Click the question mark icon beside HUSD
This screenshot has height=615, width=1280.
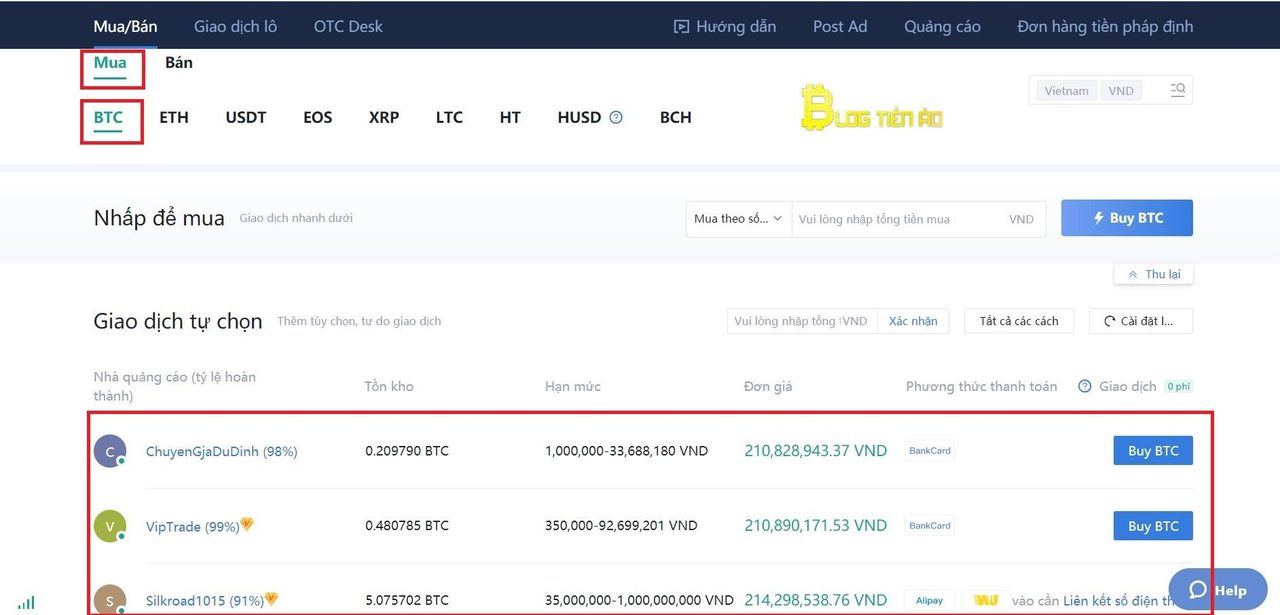(616, 117)
